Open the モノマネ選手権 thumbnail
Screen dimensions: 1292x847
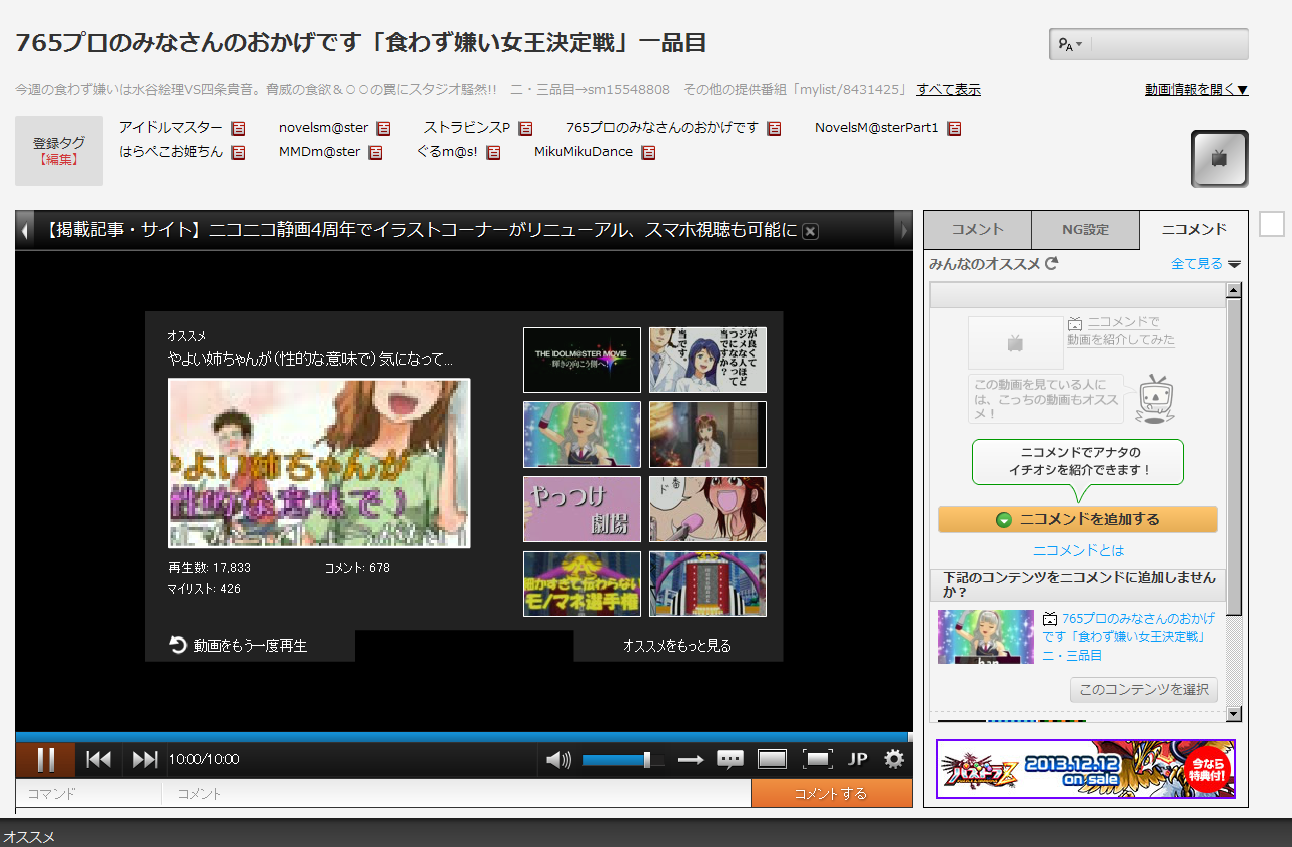582,584
